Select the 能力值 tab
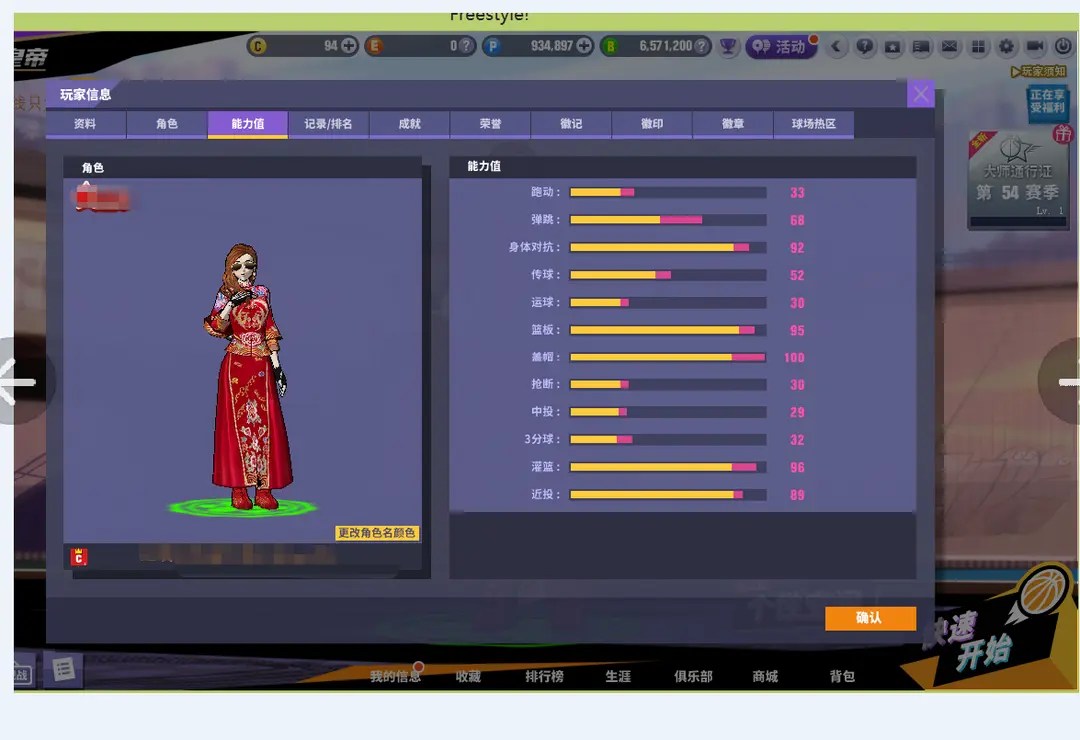The height and width of the screenshot is (740, 1080). 247,124
